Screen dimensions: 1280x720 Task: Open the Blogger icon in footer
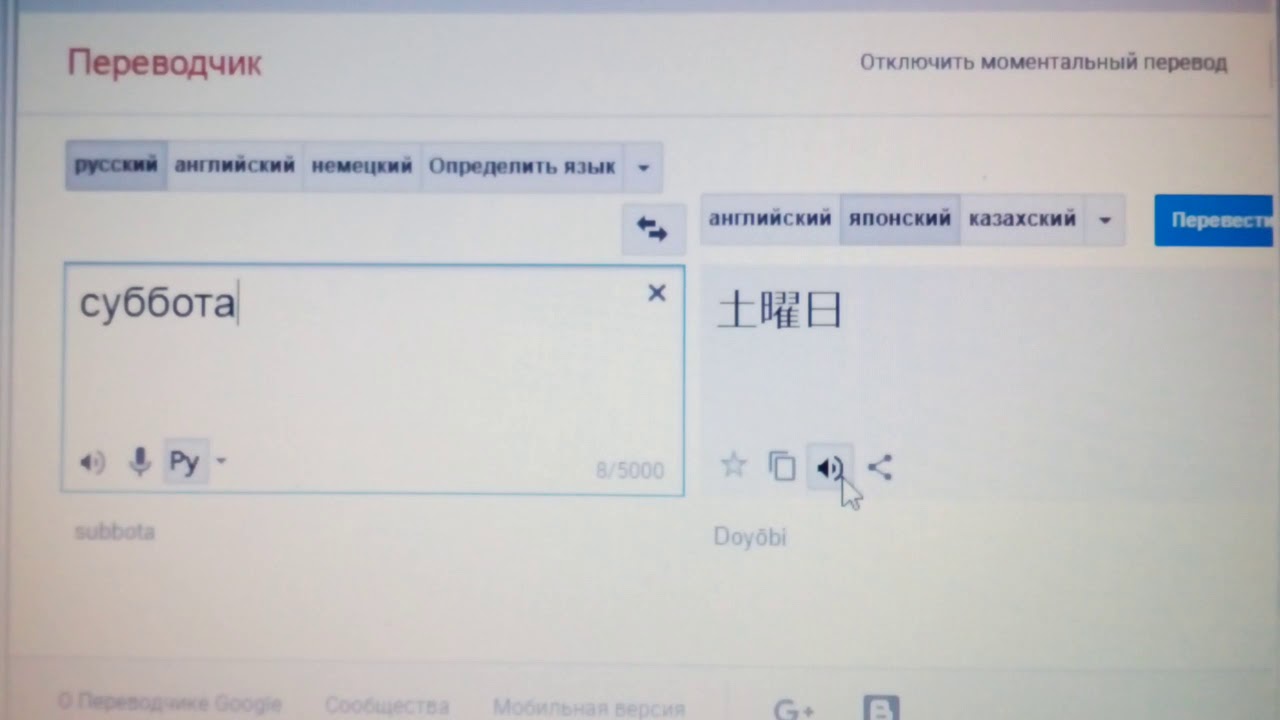(881, 708)
